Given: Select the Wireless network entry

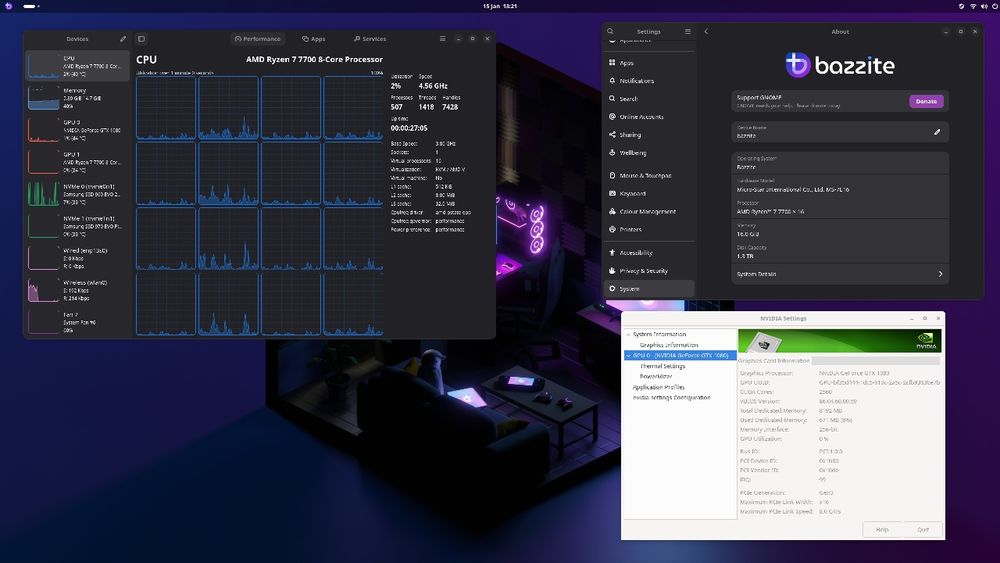Looking at the screenshot, I should (x=77, y=290).
